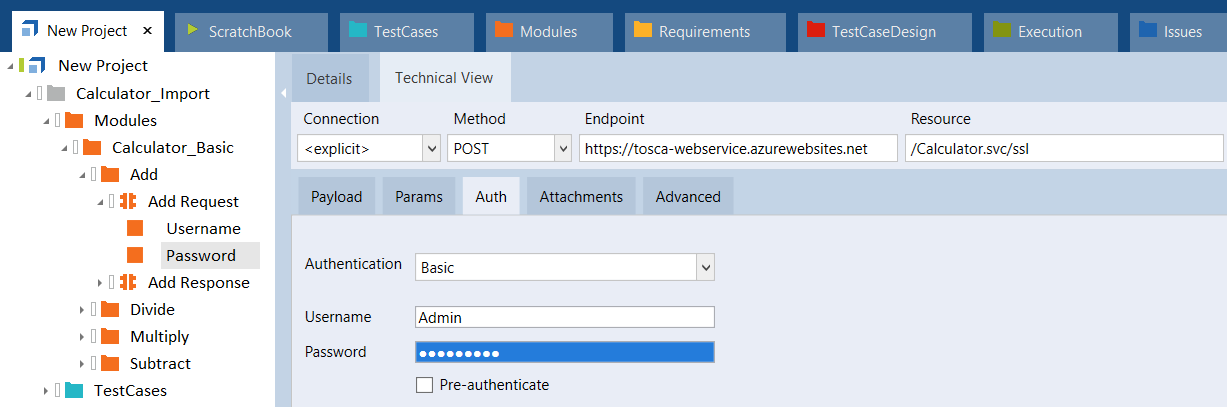Screen dimensions: 1227x407
Task: Expand the Divide folder in tree
Action: coord(82,310)
